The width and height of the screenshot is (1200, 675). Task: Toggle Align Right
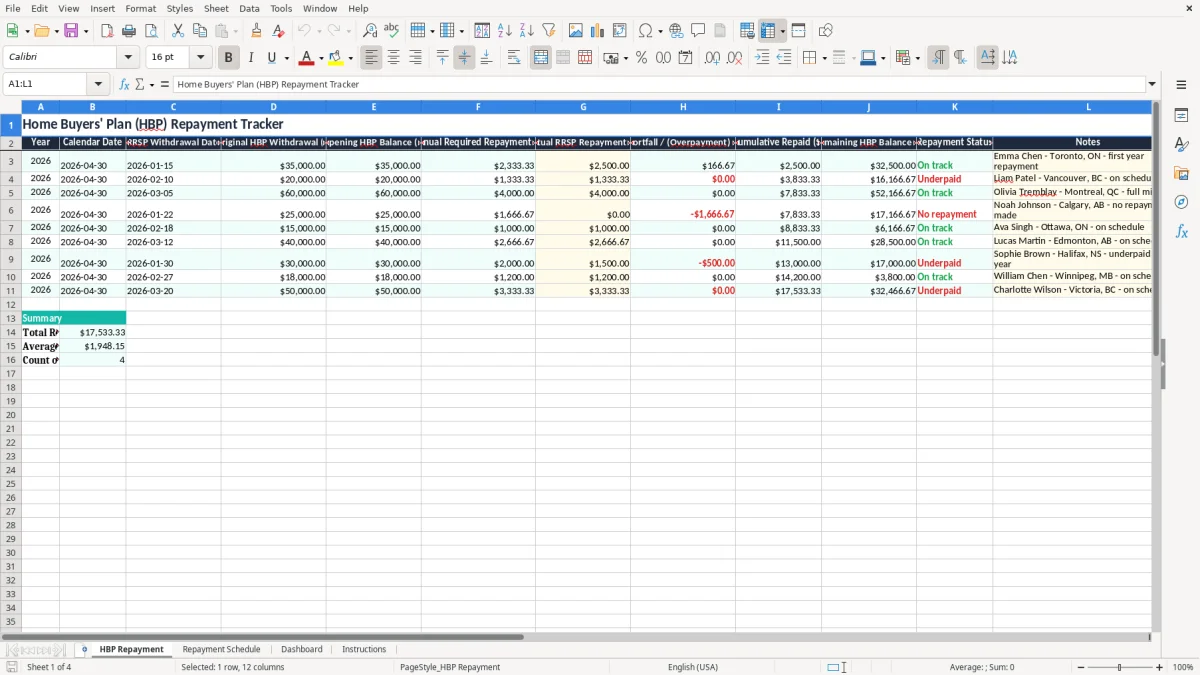(x=416, y=58)
